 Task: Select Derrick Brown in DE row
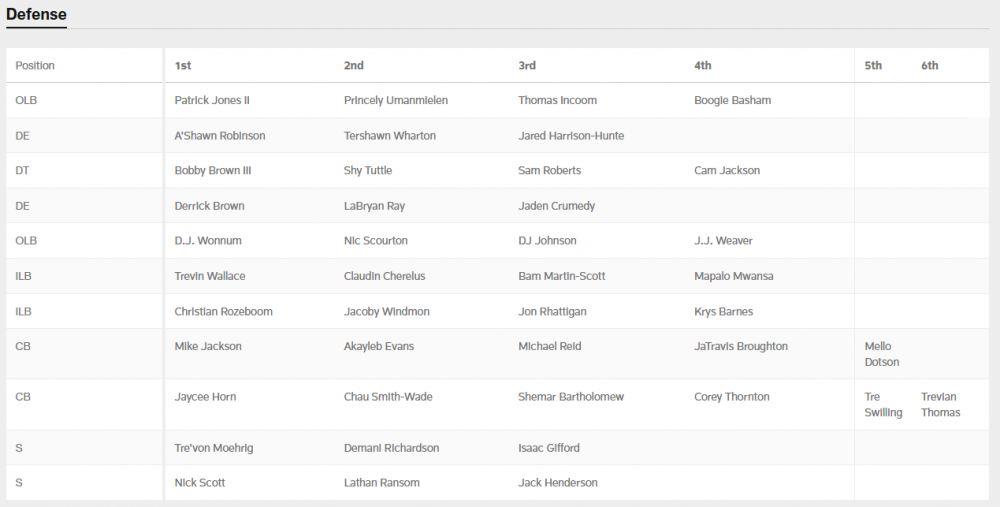click(x=209, y=206)
